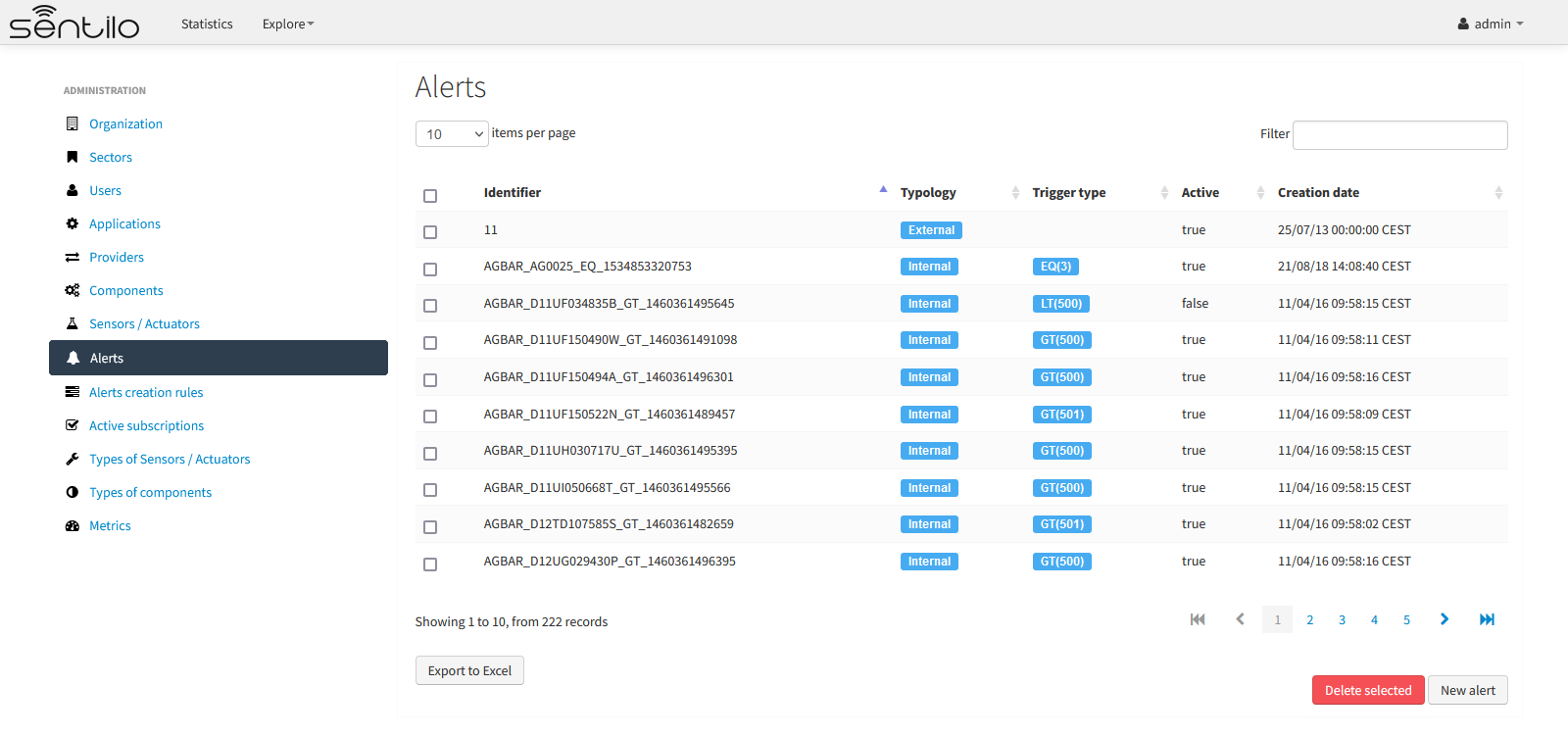Screen dimensions: 1568x736
Task: Go to page 5
Action: (1406, 619)
